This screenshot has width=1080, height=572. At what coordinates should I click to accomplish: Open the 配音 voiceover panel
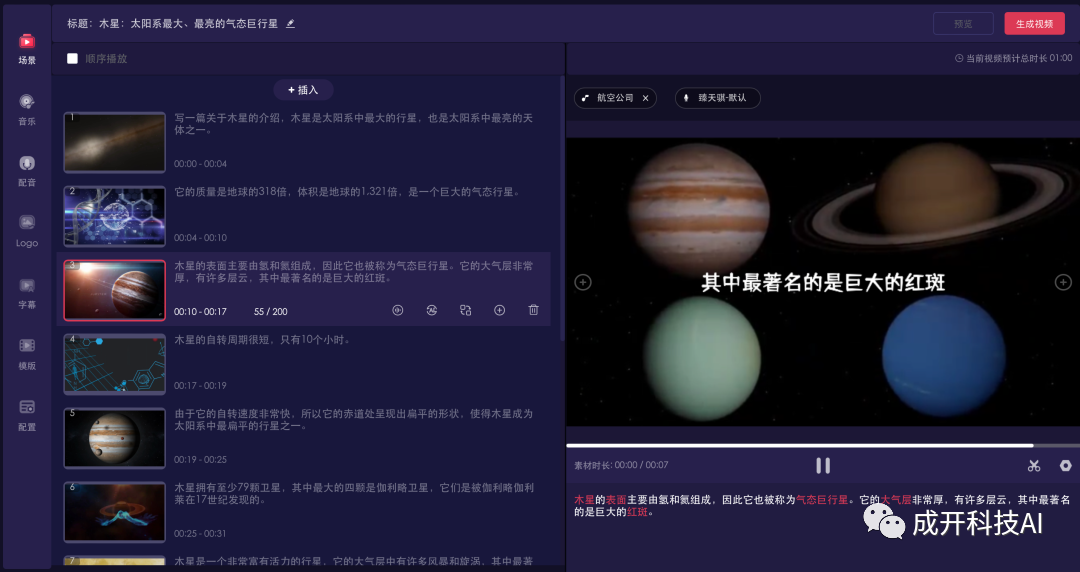click(x=27, y=171)
